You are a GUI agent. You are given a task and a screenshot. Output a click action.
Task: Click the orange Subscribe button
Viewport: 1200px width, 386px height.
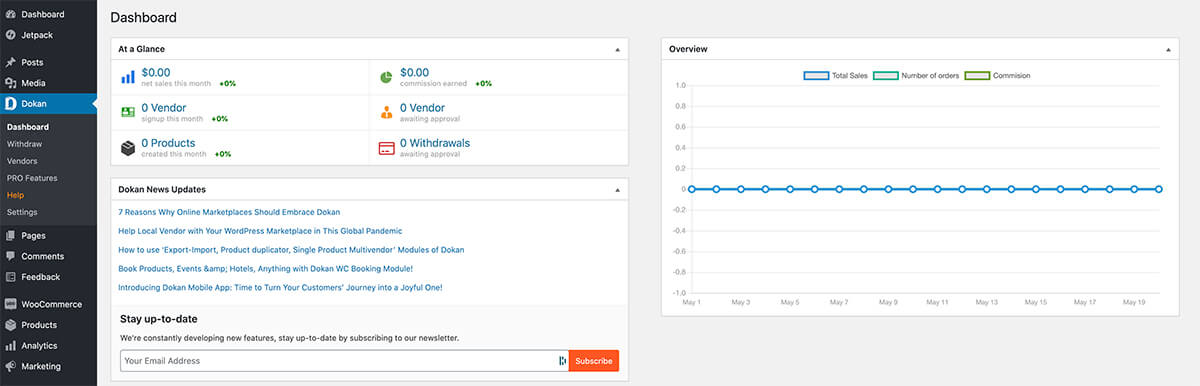point(594,361)
